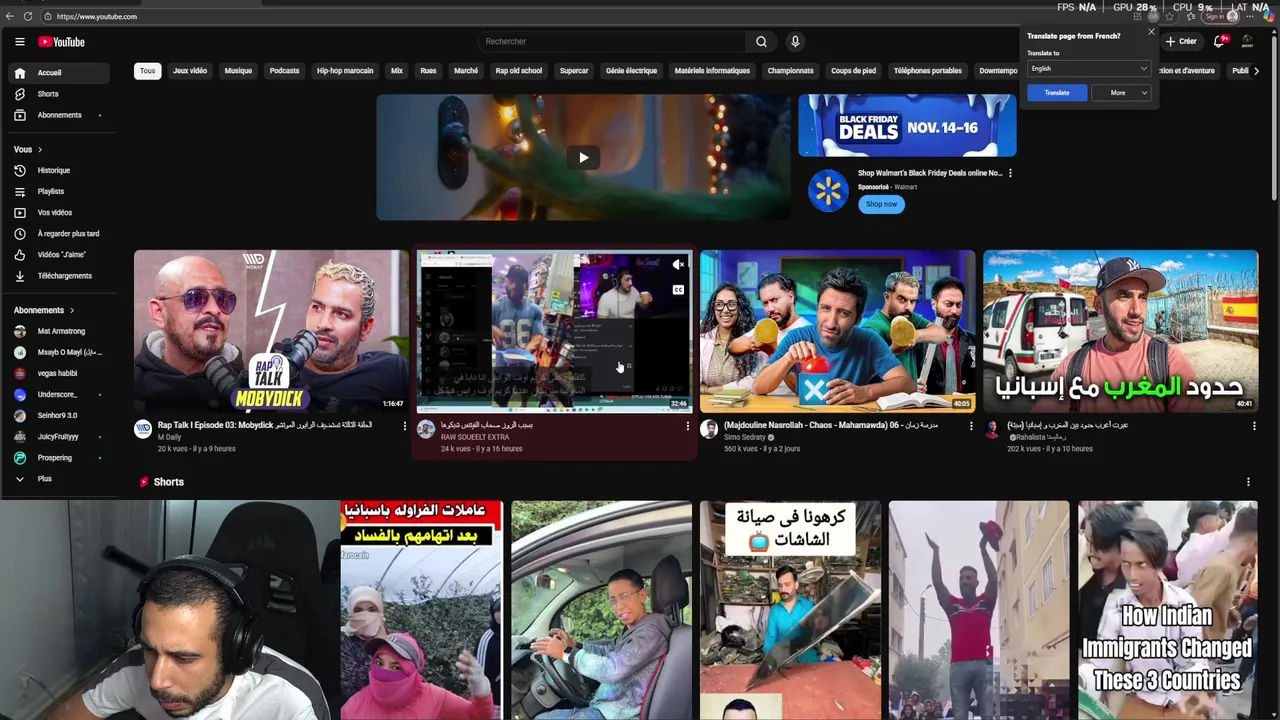1280x720 pixels.
Task: Close the translate page popup
Action: pos(1151,32)
